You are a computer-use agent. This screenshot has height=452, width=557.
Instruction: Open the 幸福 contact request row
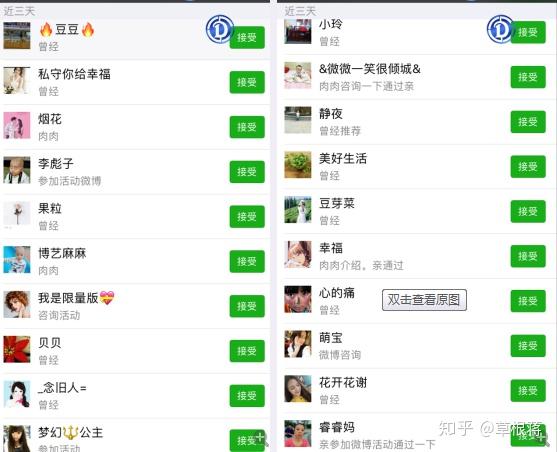(x=417, y=256)
